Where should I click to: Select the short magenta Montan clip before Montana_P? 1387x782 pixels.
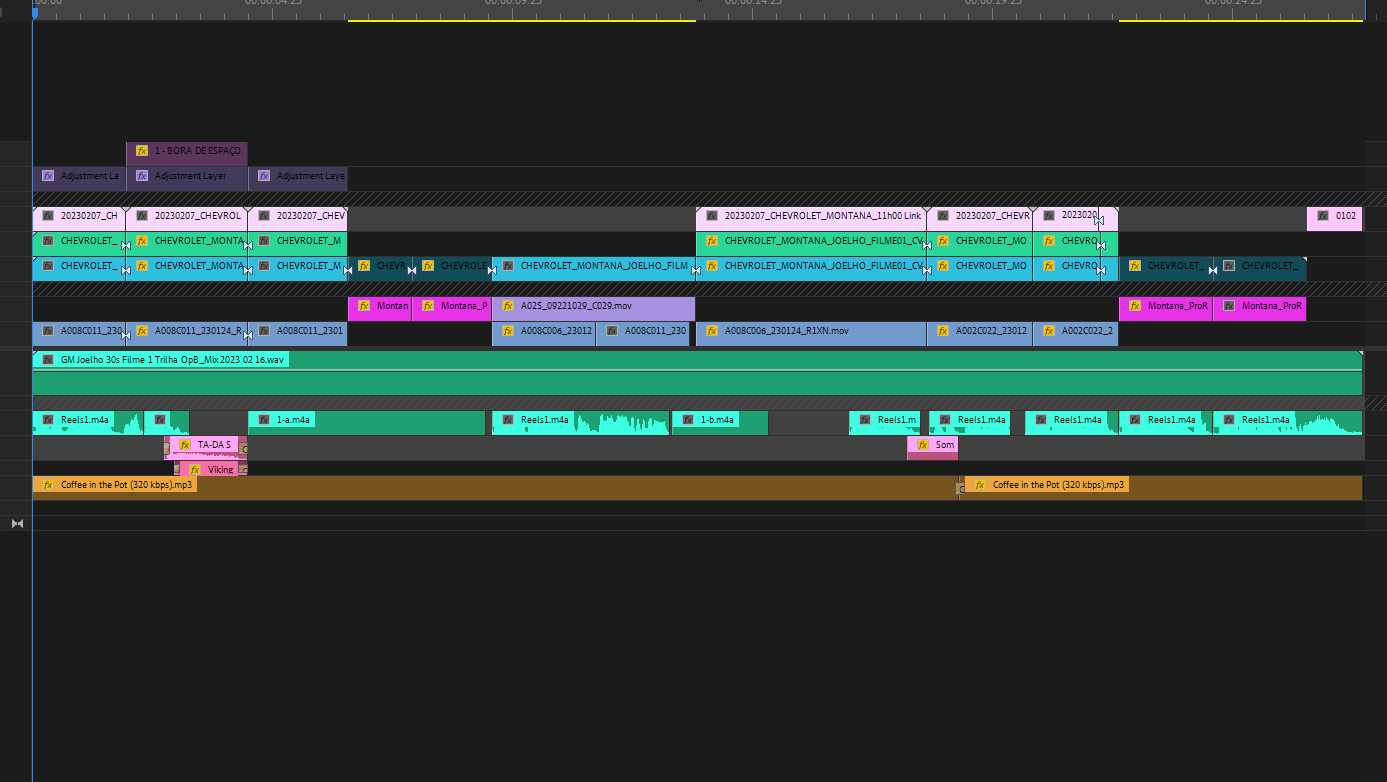(x=380, y=309)
